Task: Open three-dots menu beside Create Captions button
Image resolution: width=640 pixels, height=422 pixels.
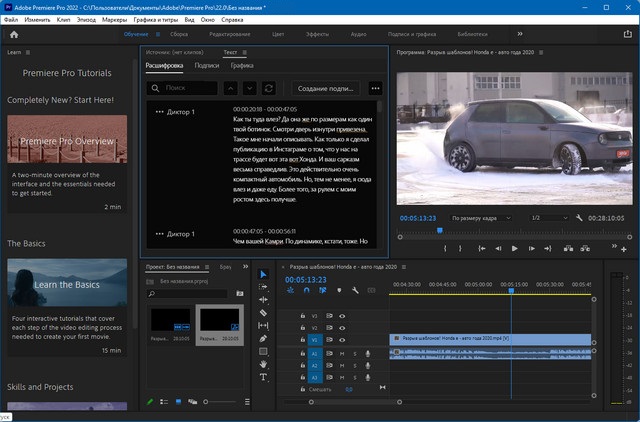Action: [x=375, y=88]
